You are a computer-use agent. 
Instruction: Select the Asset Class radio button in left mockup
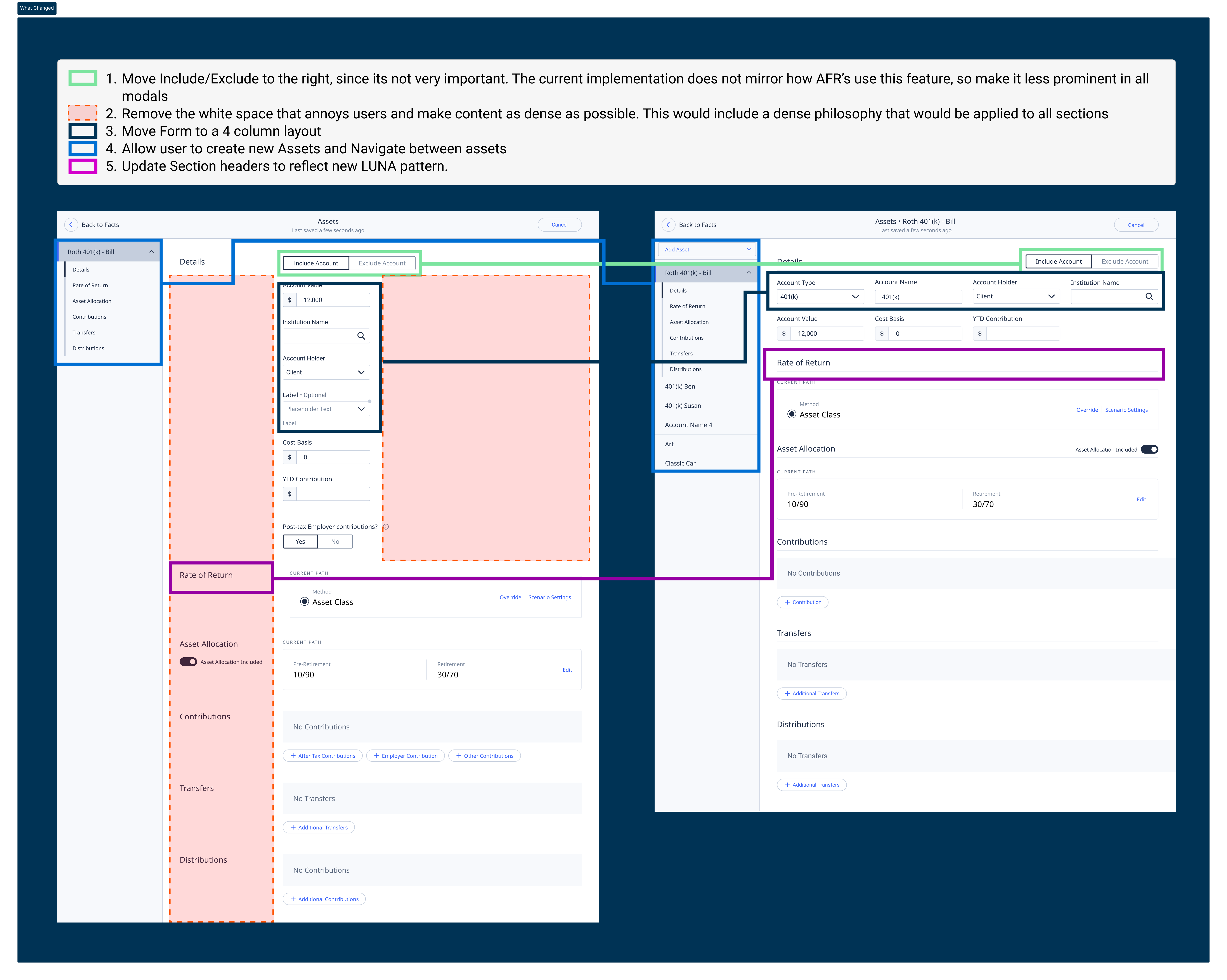click(305, 602)
